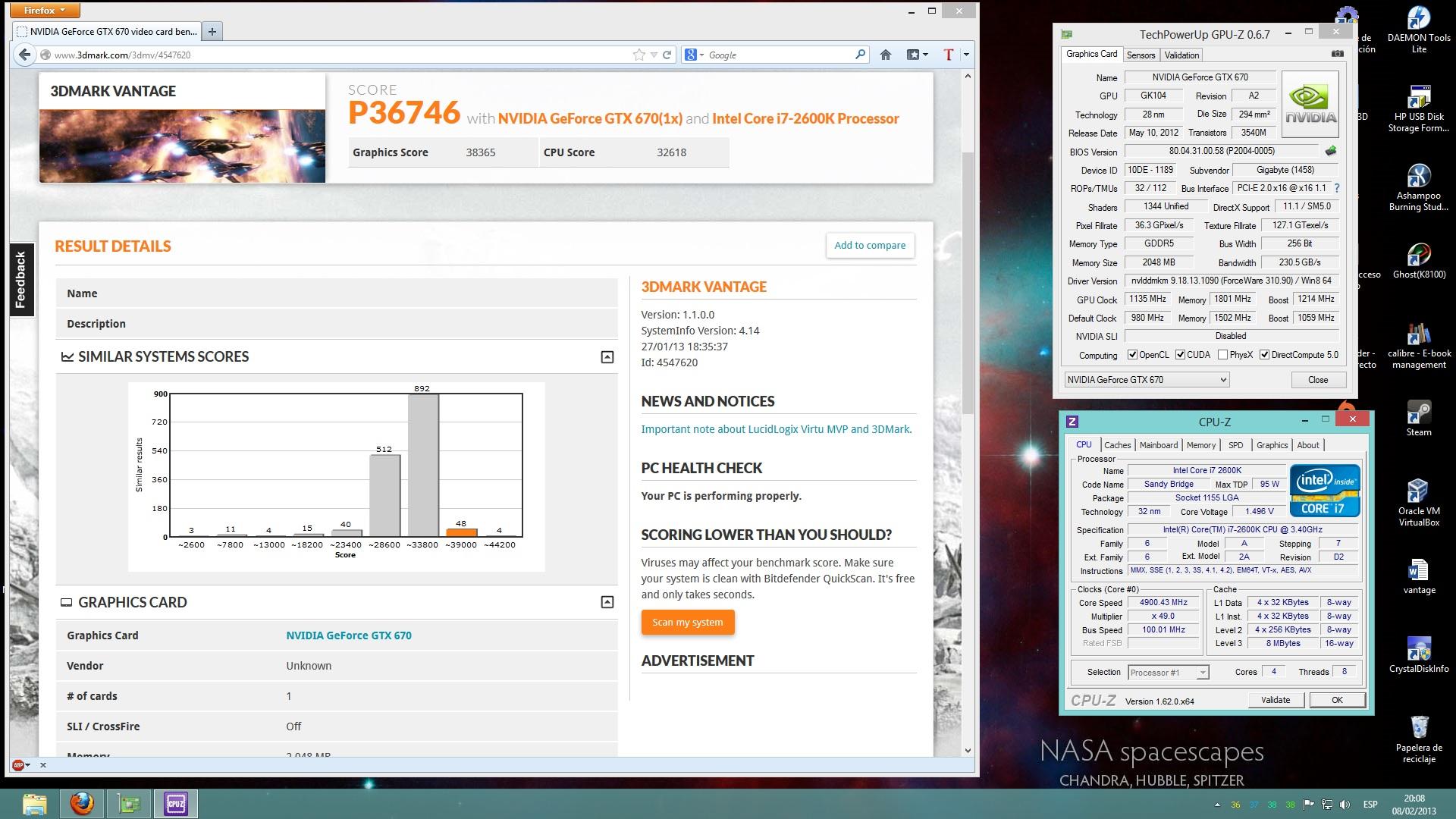
Task: Open Ashampoo Burning Studio desktop icon
Action: pyautogui.click(x=1419, y=187)
